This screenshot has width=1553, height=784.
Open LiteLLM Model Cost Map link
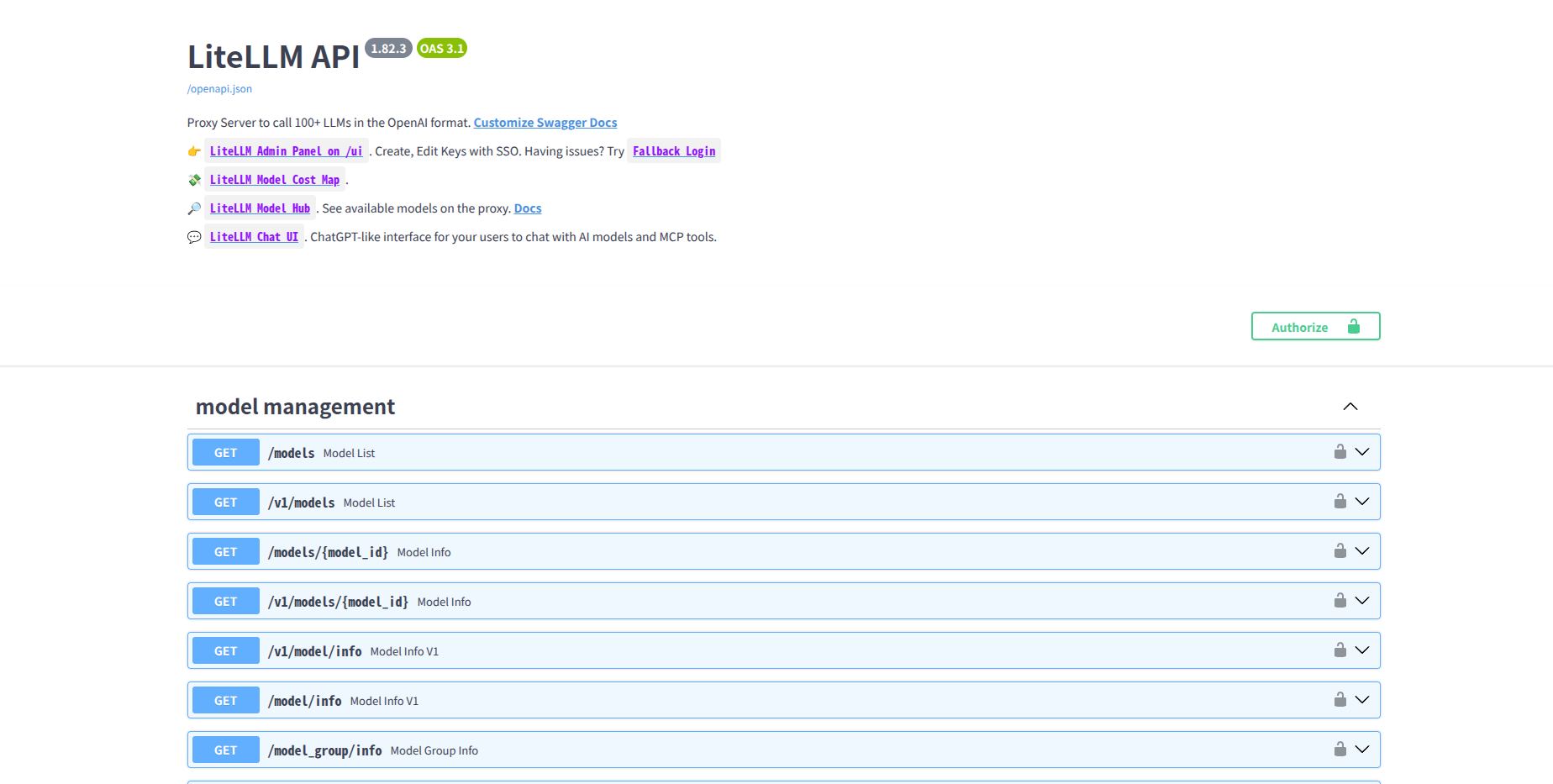pyautogui.click(x=275, y=180)
